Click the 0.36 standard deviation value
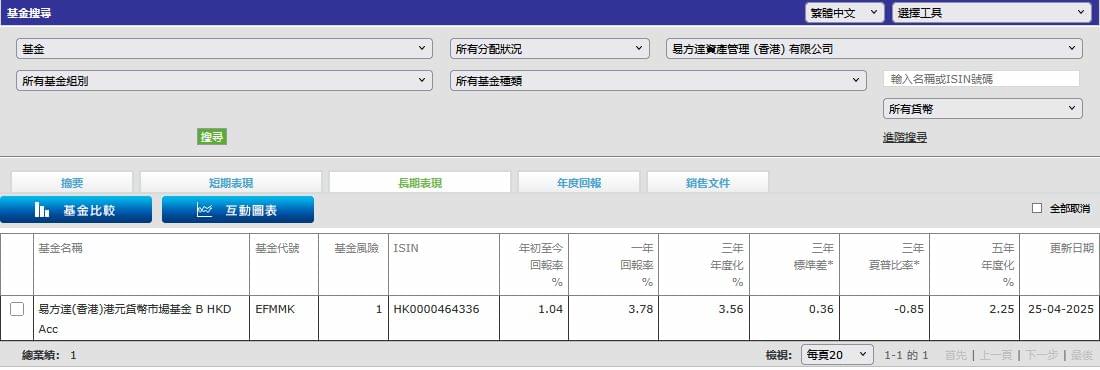Screen dimensions: 1100x370 tap(821, 309)
